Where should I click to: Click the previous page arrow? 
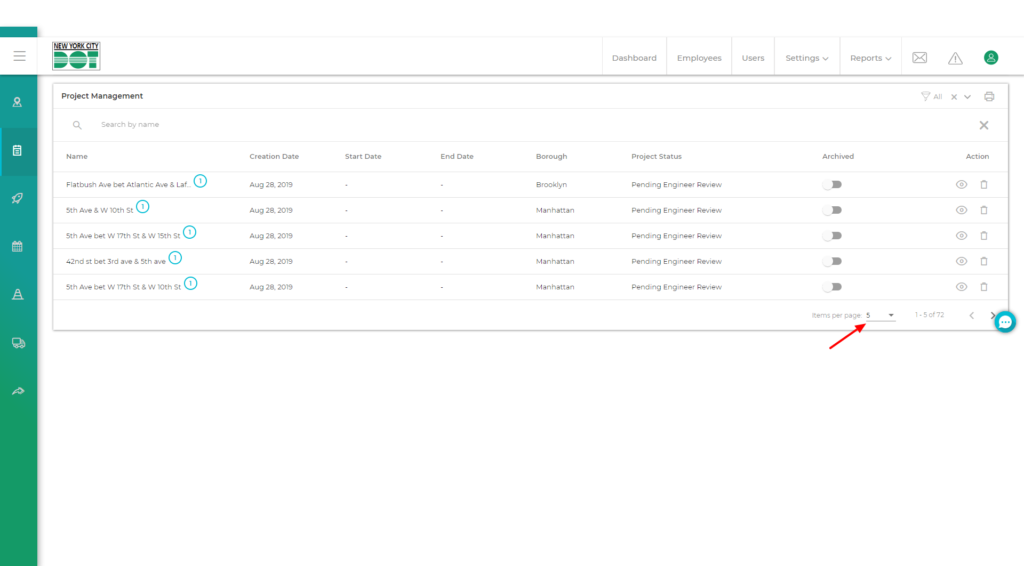[971, 315]
